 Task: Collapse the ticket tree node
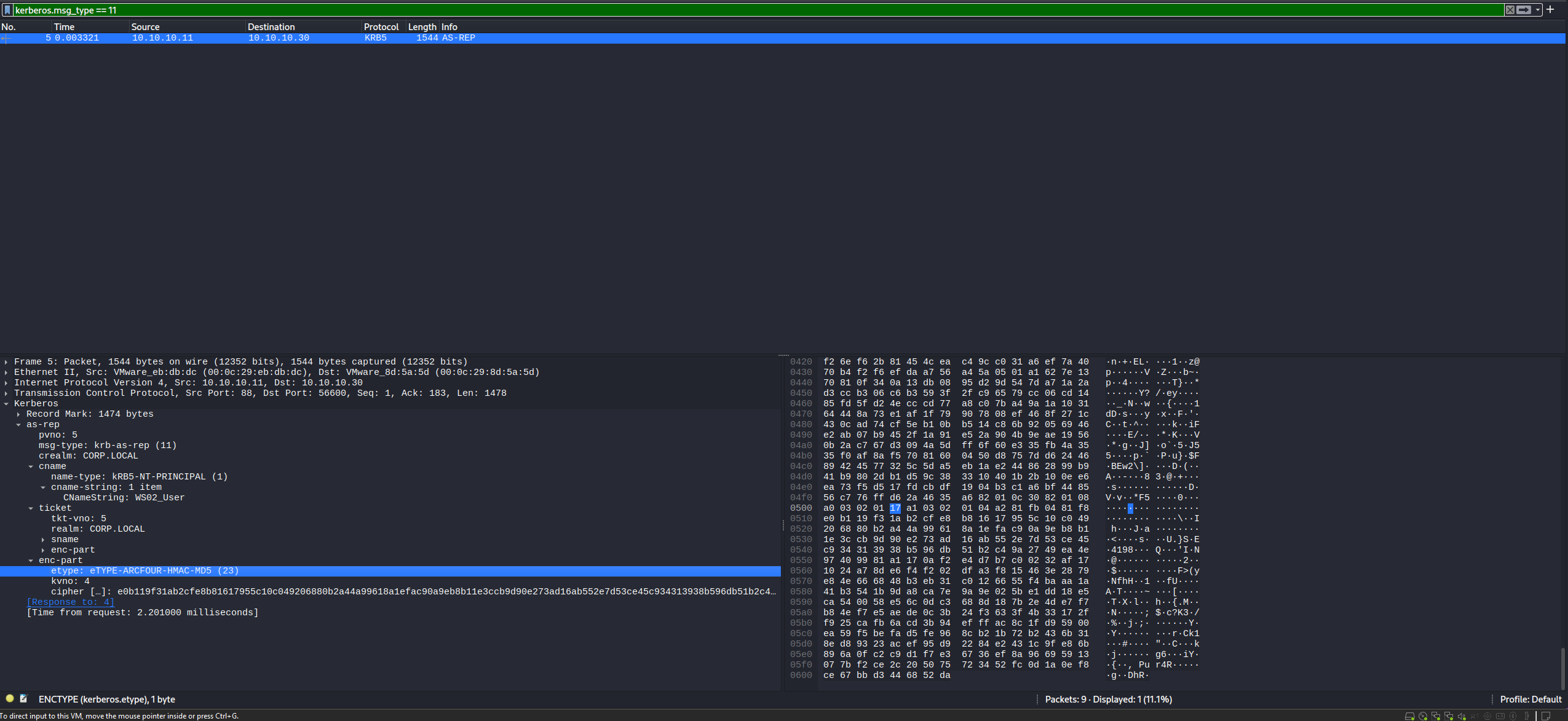31,508
